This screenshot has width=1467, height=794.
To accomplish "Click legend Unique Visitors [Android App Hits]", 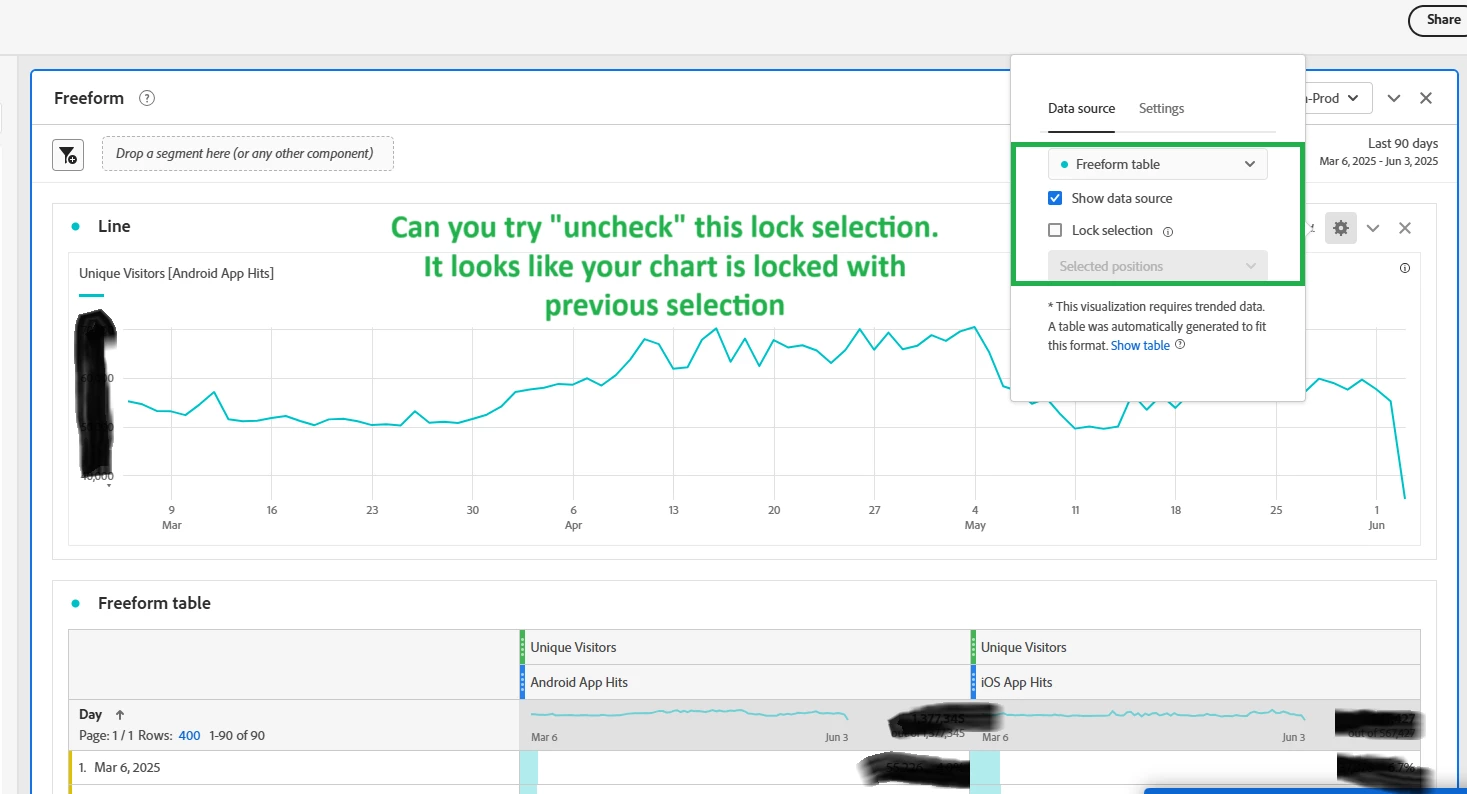I will (x=176, y=273).
